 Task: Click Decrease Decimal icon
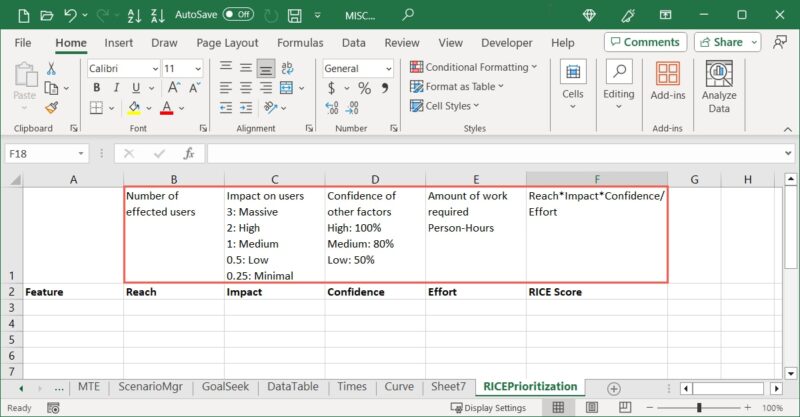pos(353,108)
